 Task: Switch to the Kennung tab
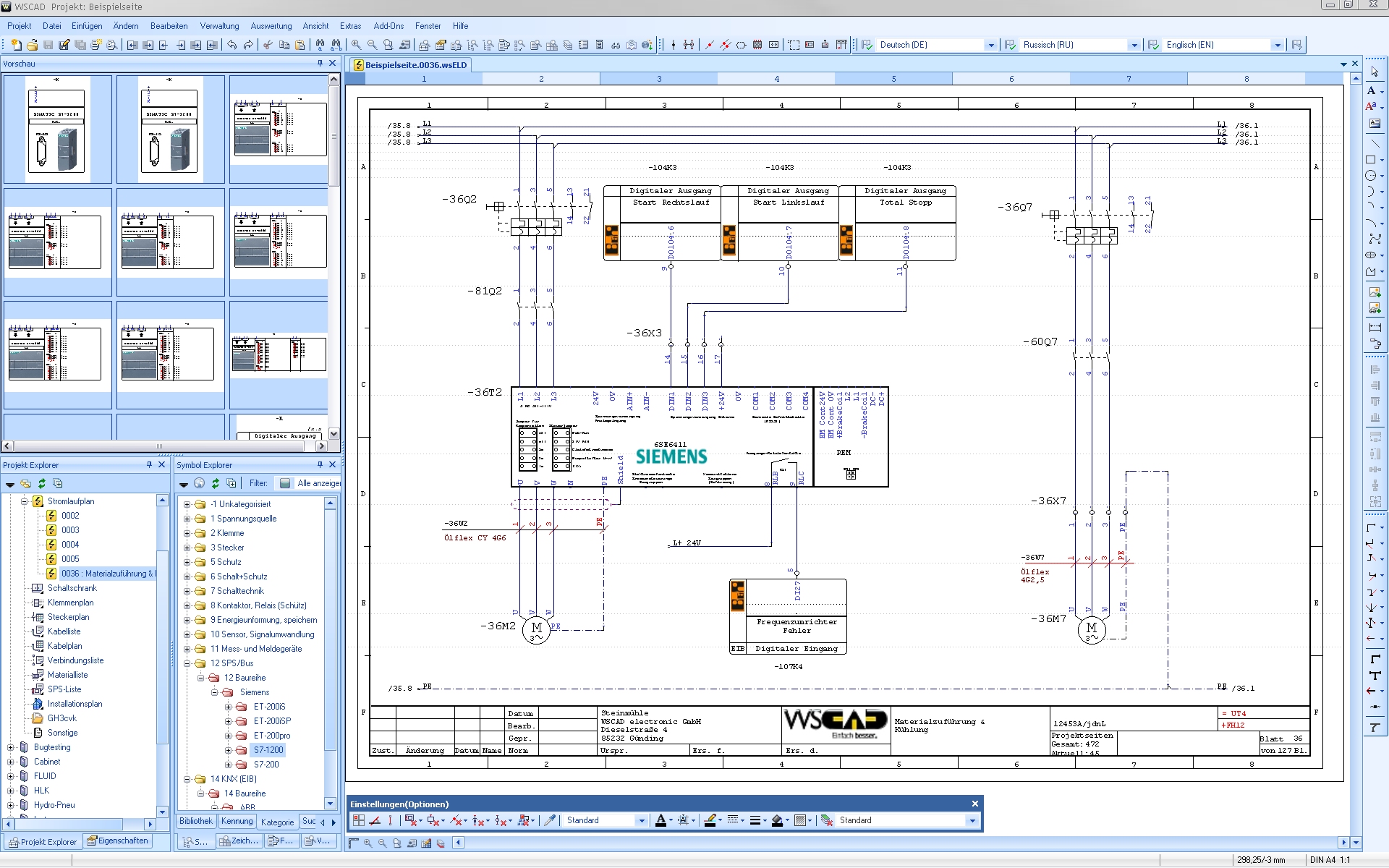(237, 821)
